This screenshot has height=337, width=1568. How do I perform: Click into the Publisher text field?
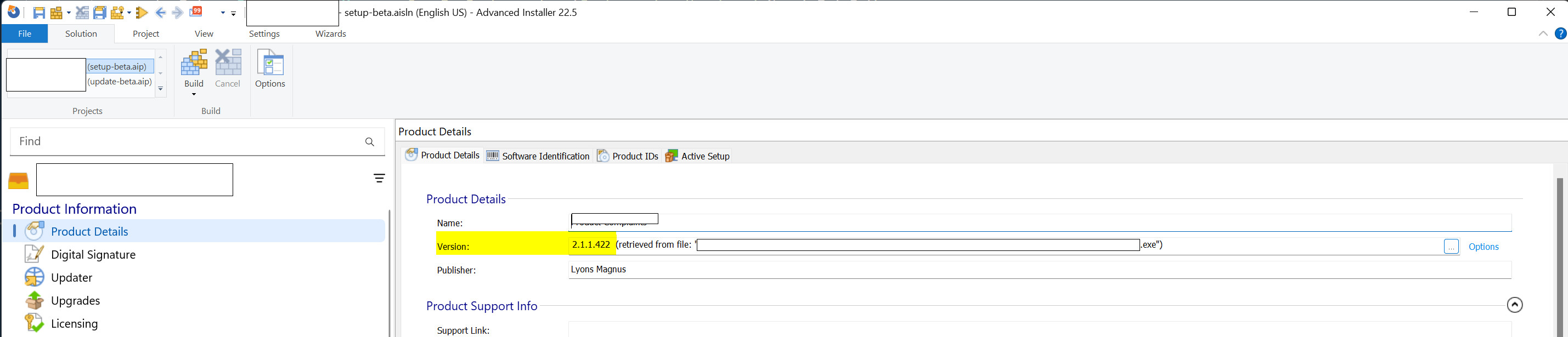pos(1035,270)
